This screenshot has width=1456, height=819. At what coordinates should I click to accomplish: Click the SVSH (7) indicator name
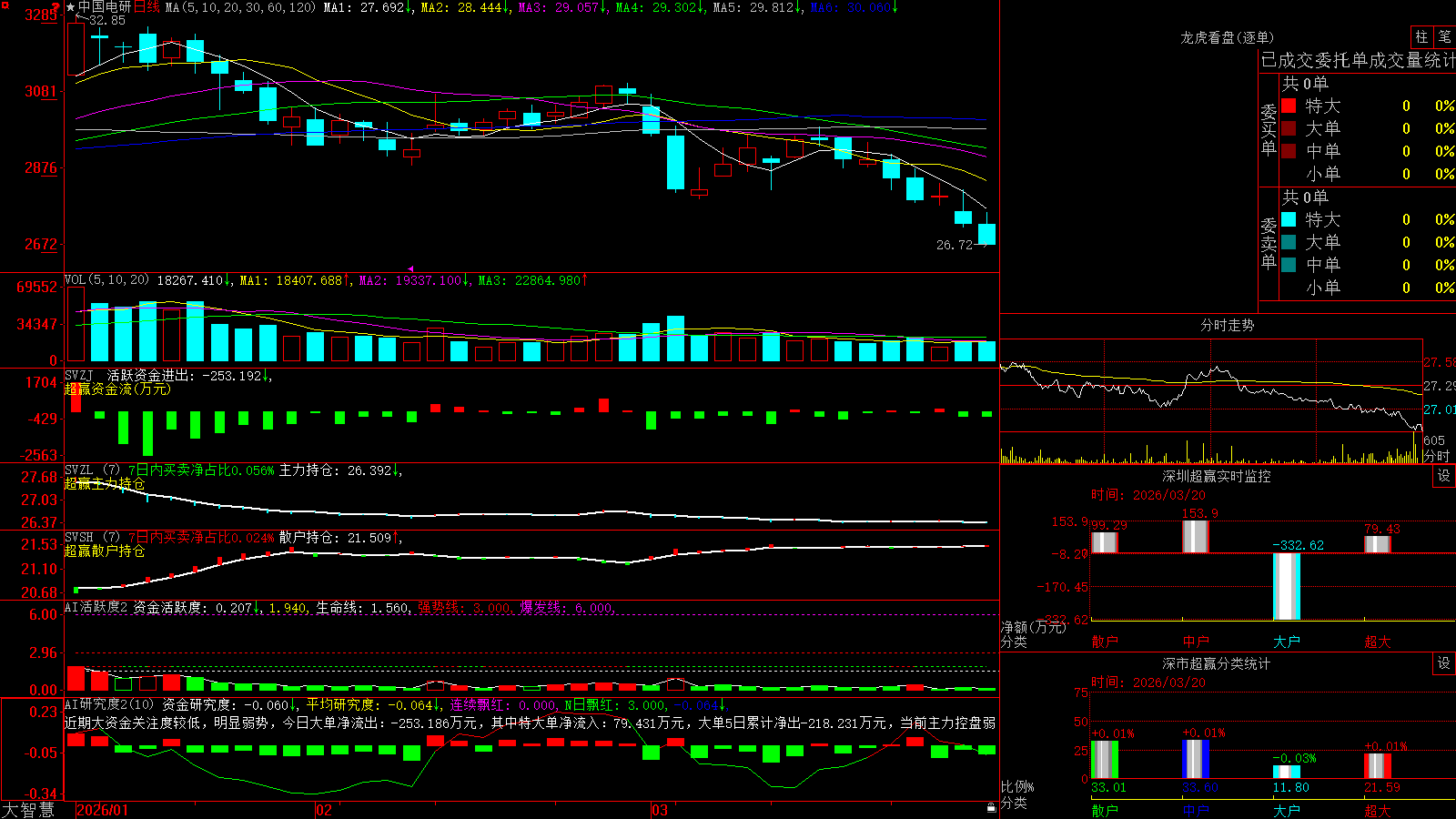click(x=92, y=538)
